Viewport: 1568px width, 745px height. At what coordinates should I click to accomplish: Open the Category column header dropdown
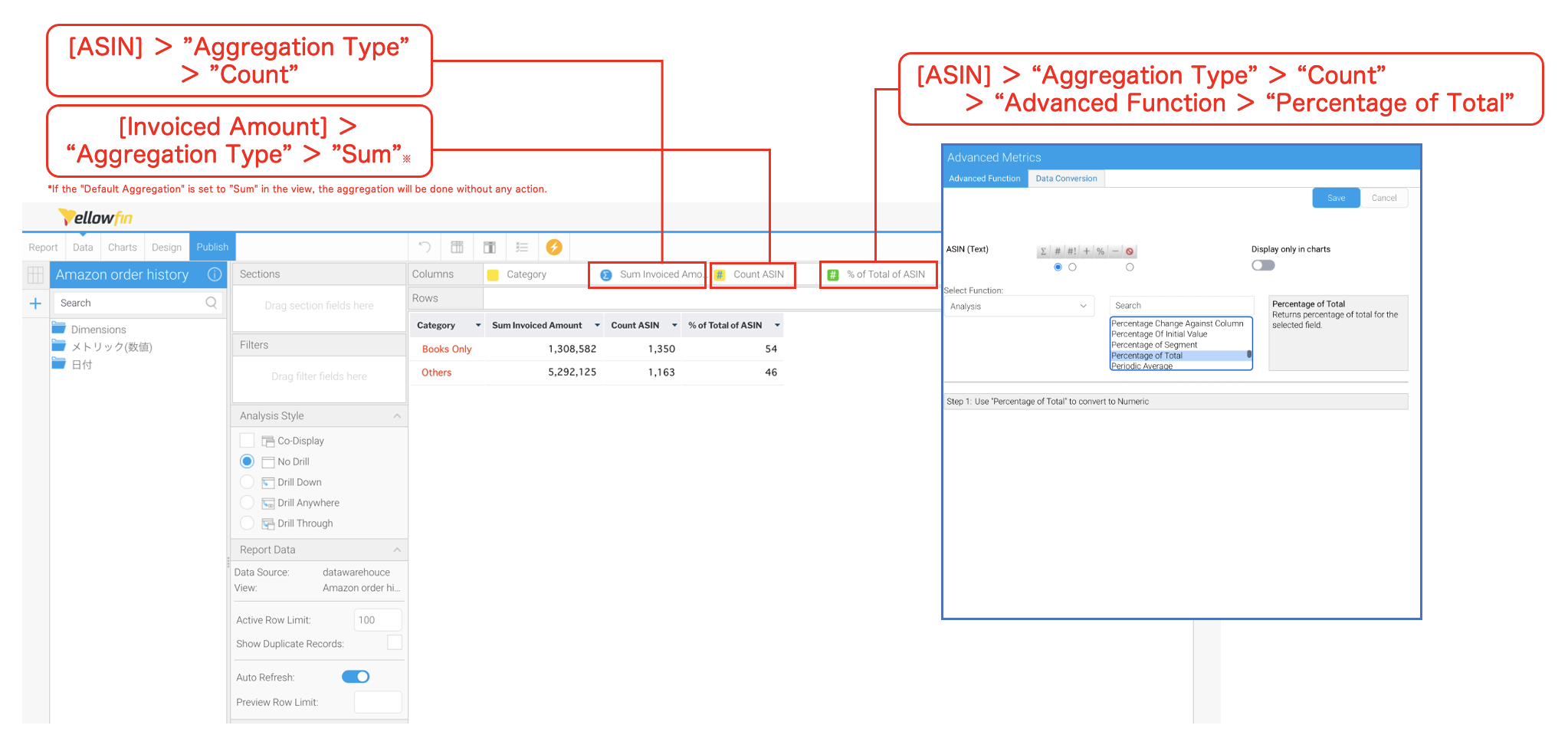point(478,326)
